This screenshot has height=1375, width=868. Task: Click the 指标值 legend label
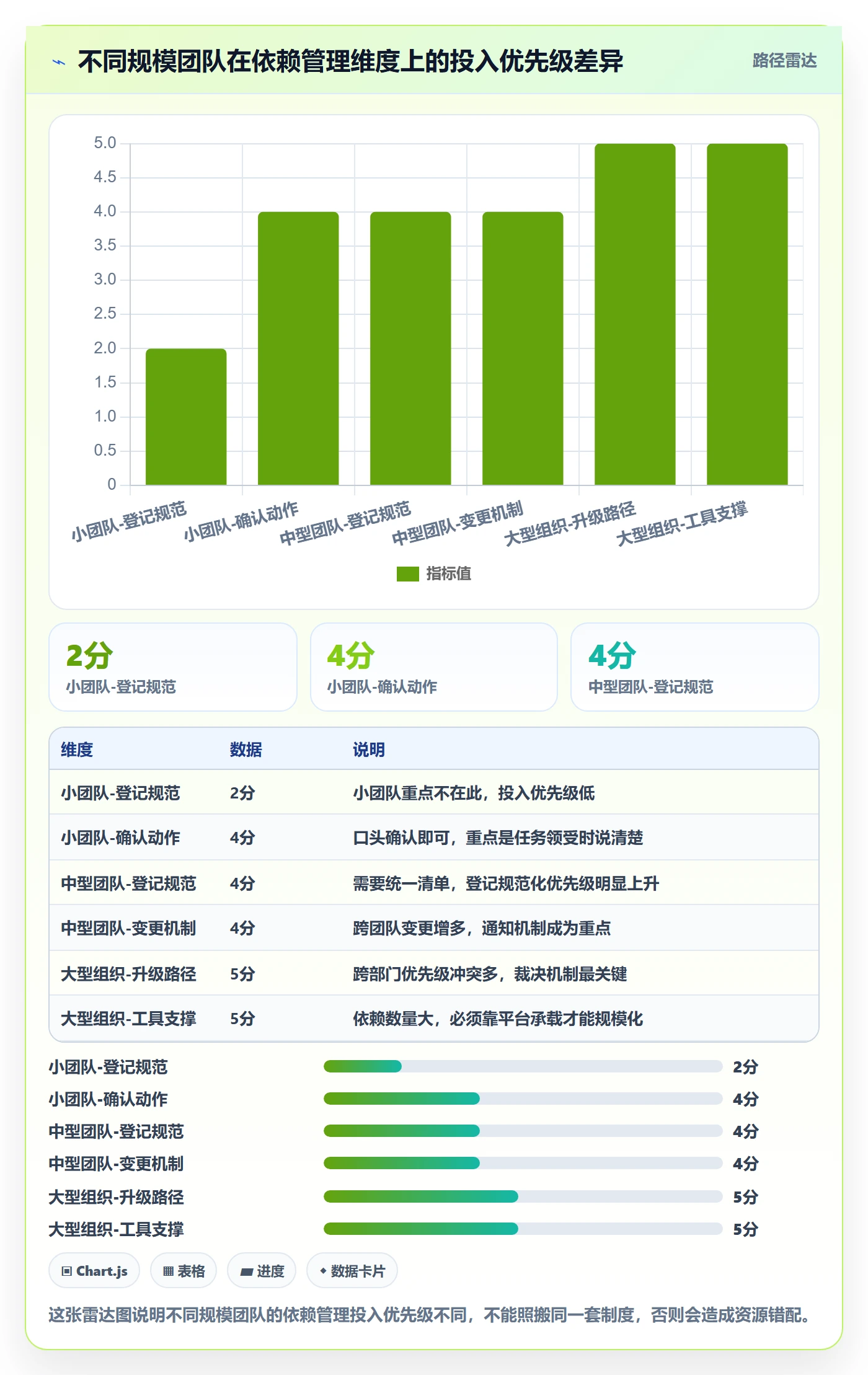(448, 574)
